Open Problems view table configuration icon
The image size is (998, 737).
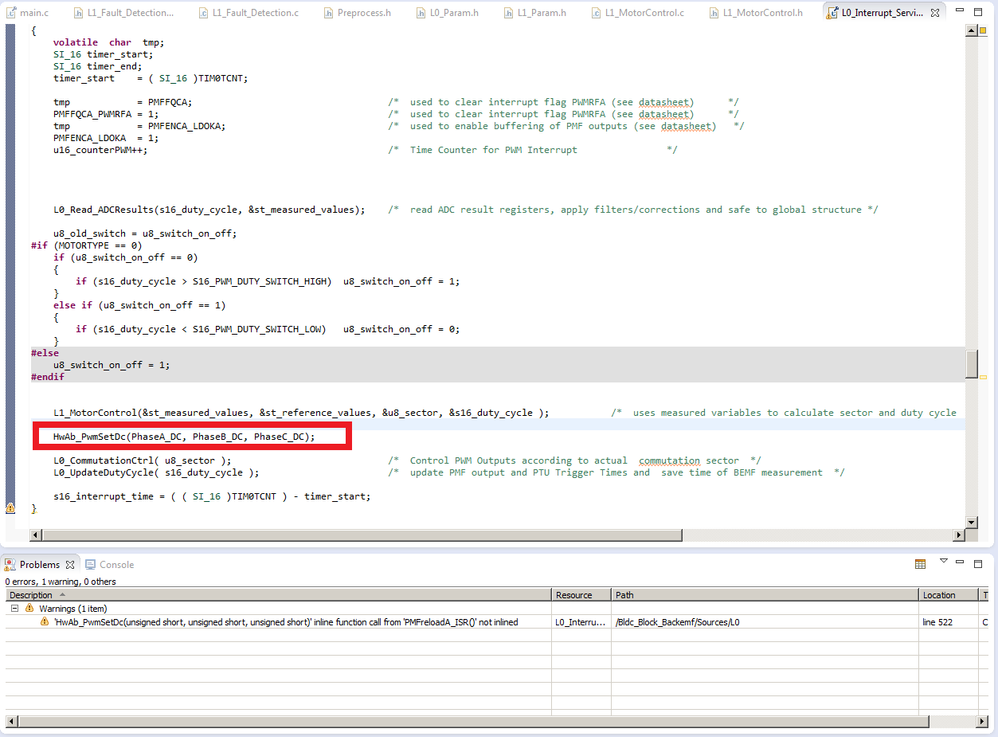pos(920,564)
